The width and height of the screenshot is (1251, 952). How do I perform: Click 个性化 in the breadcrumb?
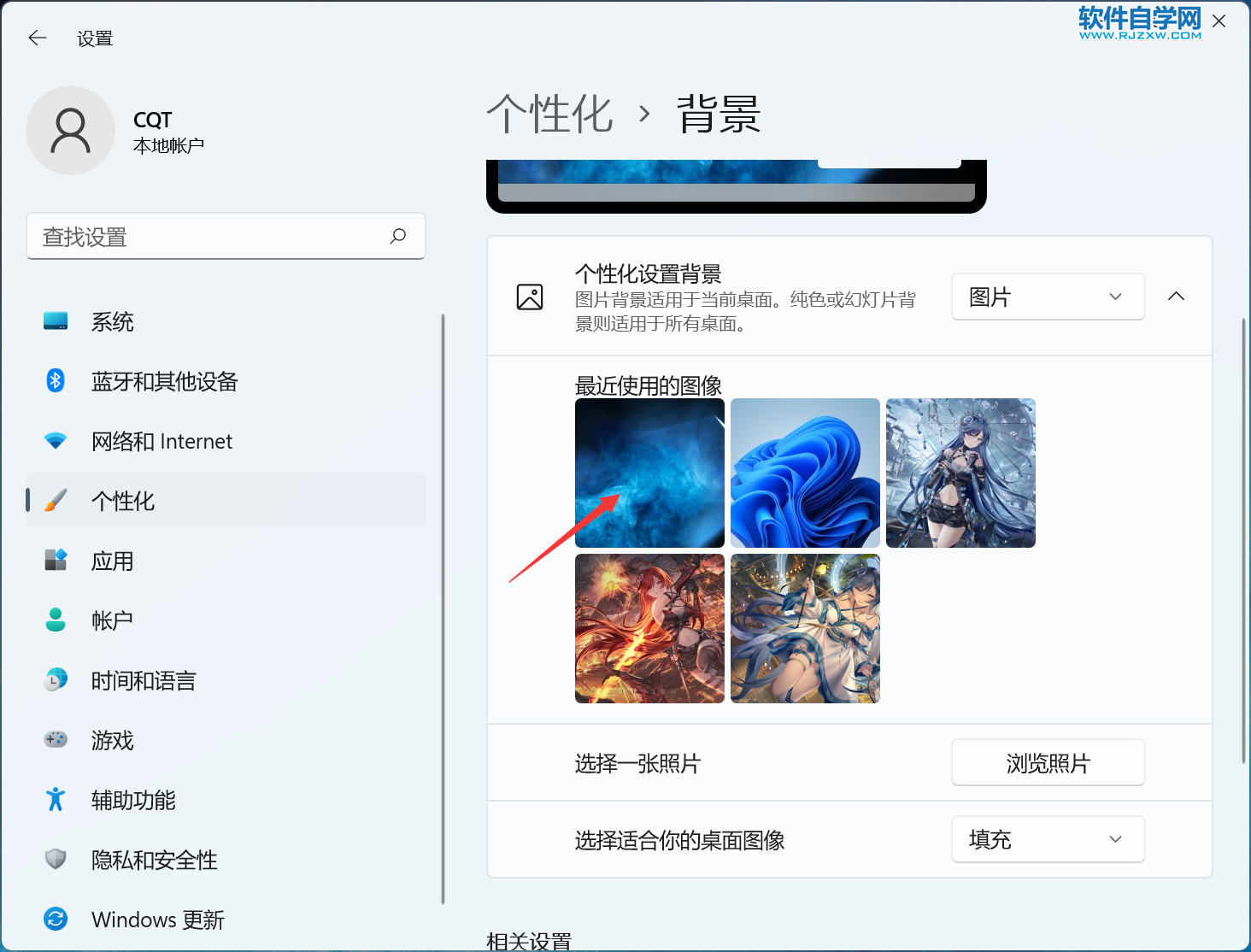550,114
